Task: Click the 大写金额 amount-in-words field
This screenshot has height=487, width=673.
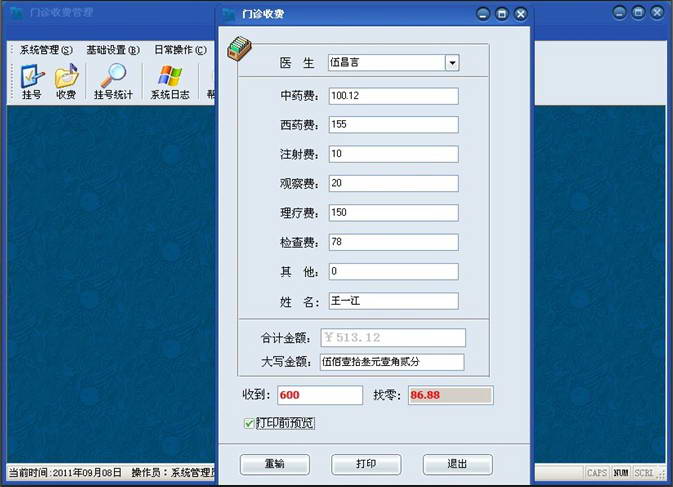Action: [x=392, y=362]
